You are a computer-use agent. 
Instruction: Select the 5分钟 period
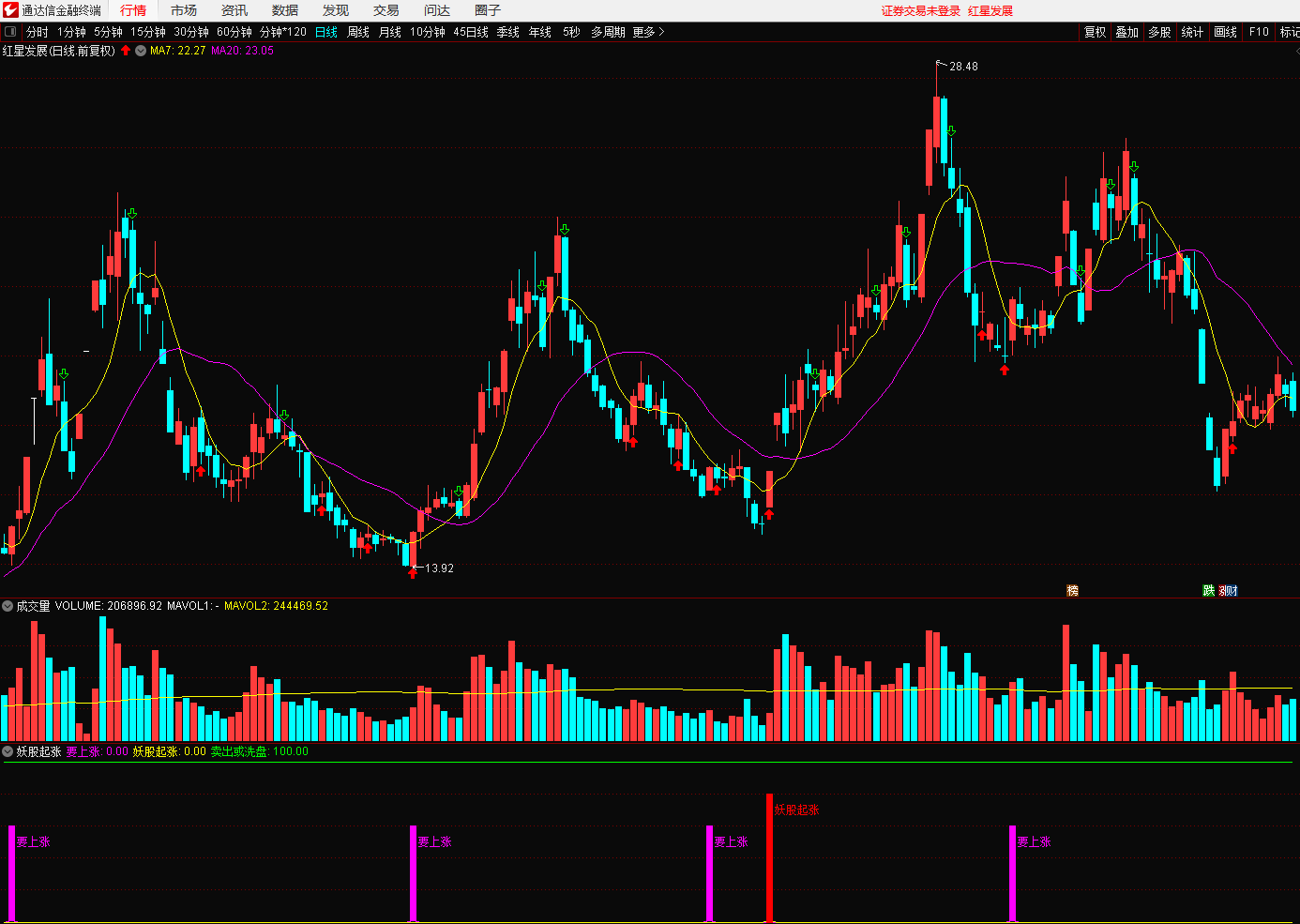click(108, 32)
